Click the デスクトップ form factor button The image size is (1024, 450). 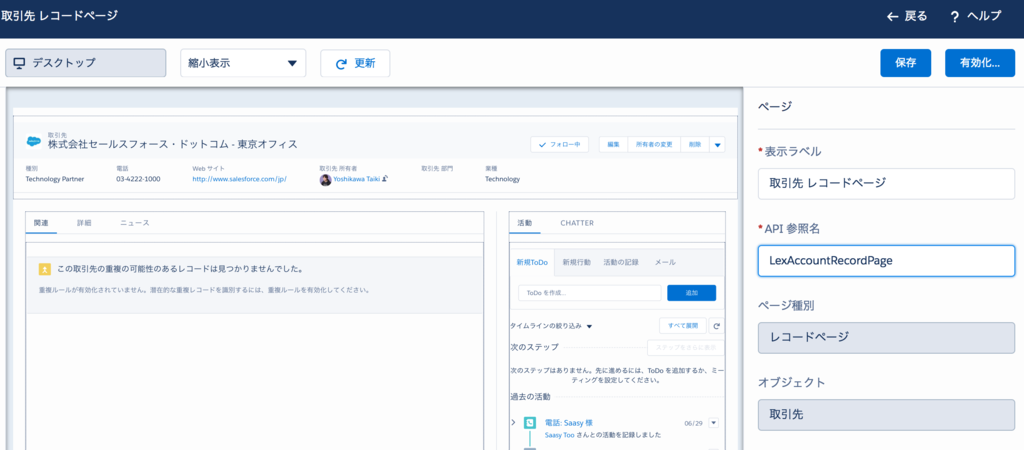coord(86,63)
